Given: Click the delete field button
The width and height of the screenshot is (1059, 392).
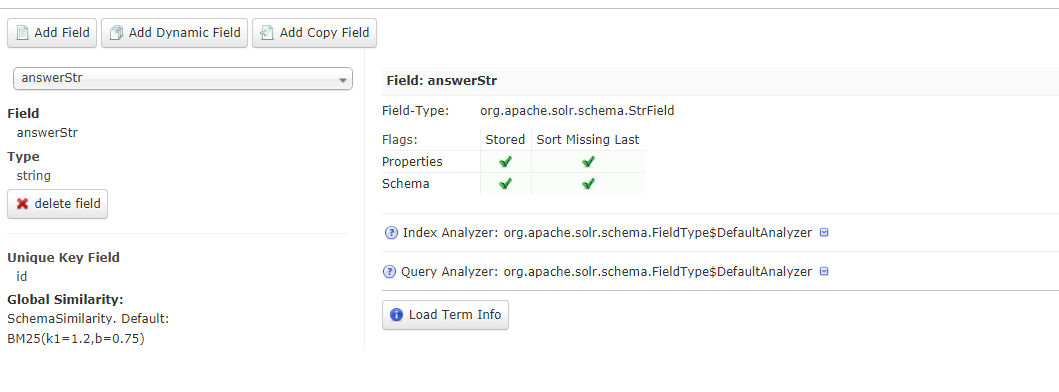Looking at the screenshot, I should [57, 203].
